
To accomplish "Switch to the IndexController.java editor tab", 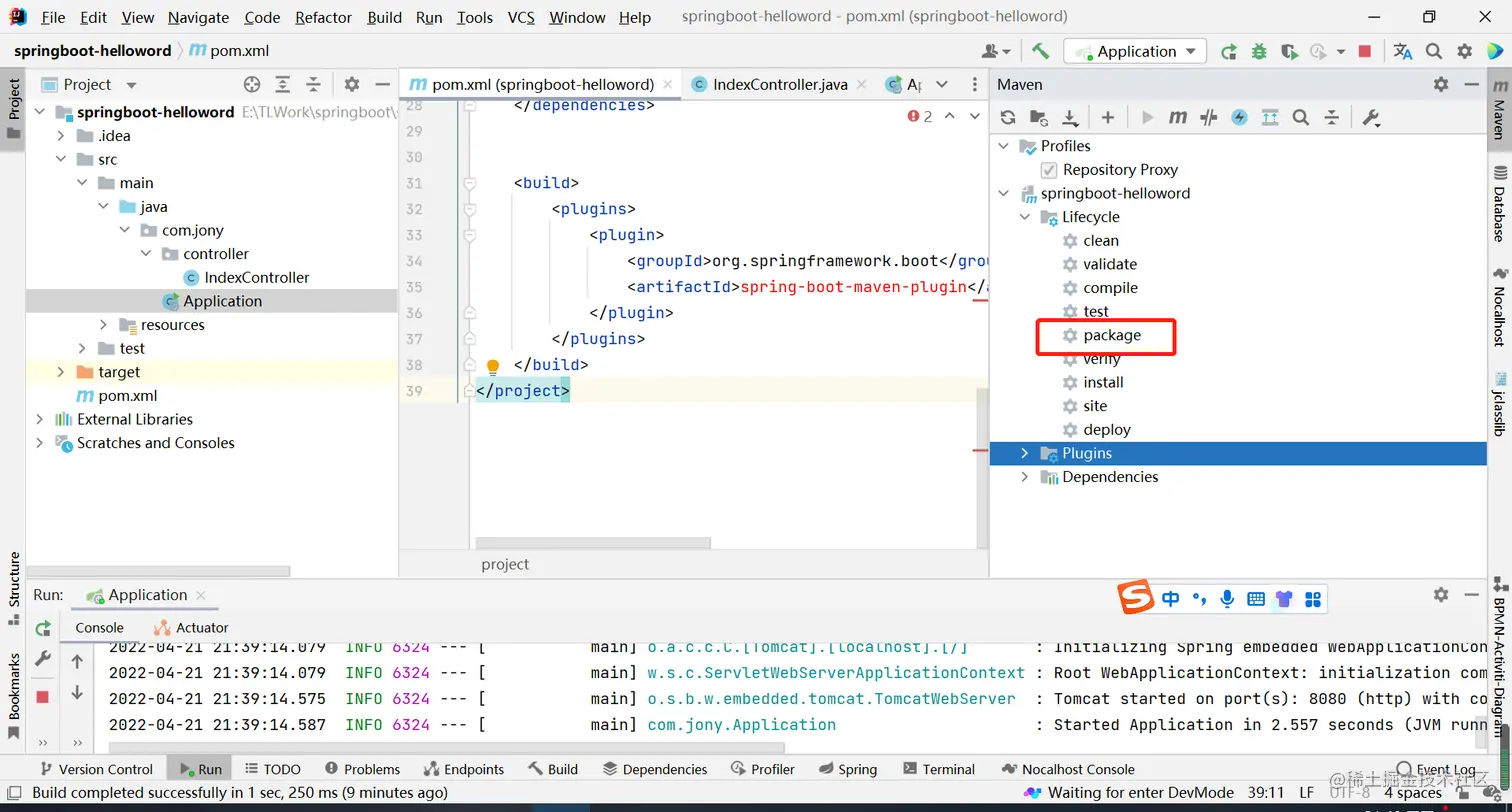I will pyautogui.click(x=780, y=85).
